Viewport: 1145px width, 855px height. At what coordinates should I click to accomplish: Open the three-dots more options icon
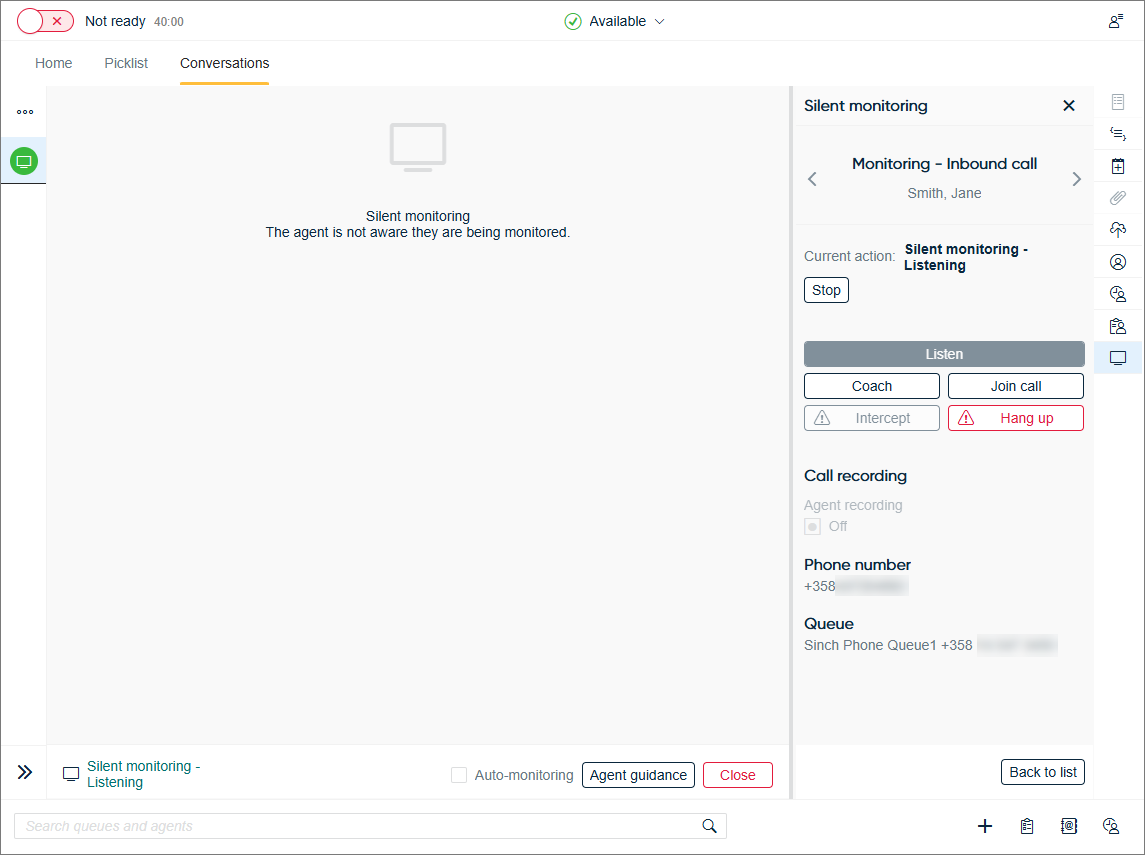pos(24,112)
